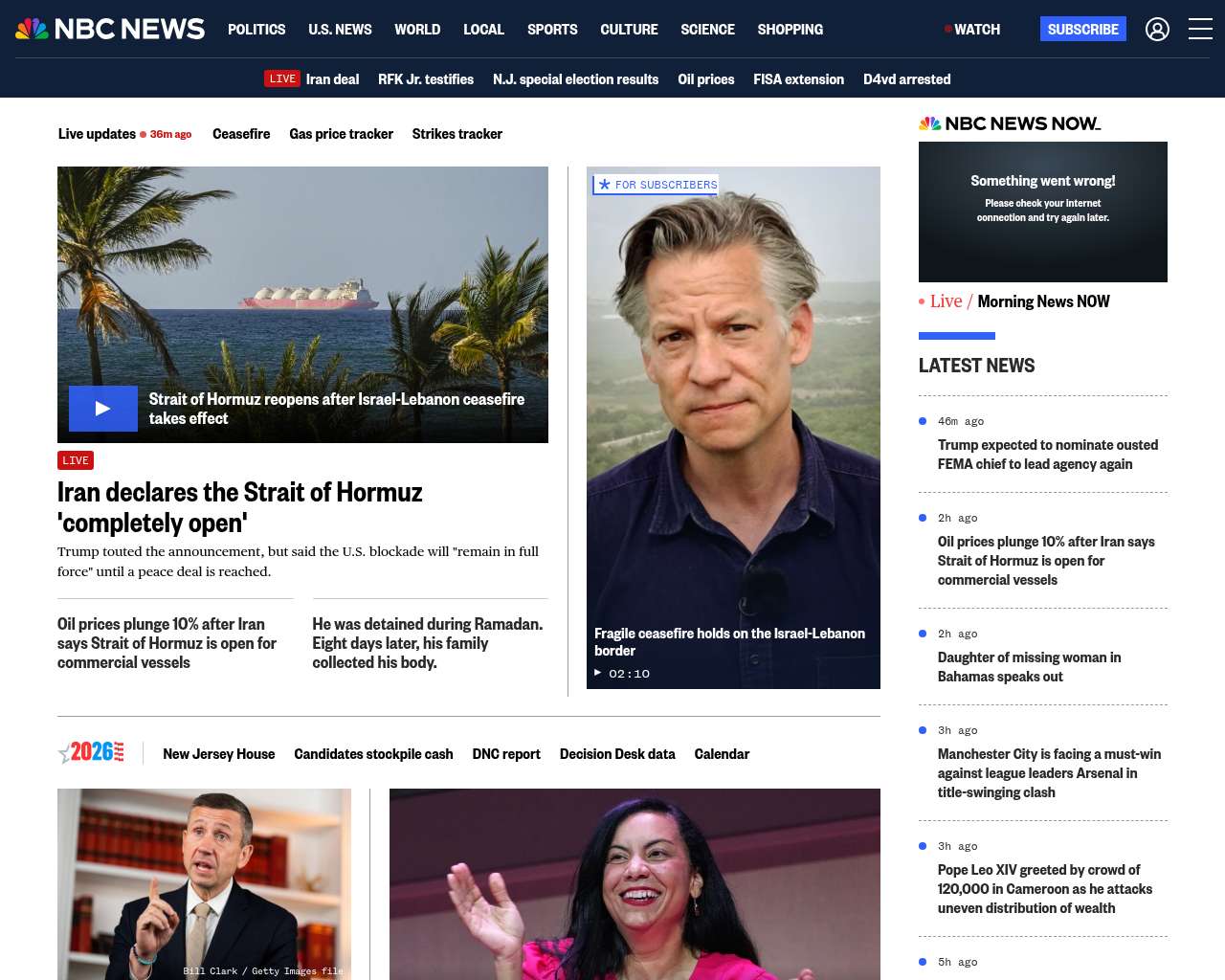The width and height of the screenshot is (1225, 980).
Task: Open the Decision Desk data link
Action: pyautogui.click(x=617, y=754)
